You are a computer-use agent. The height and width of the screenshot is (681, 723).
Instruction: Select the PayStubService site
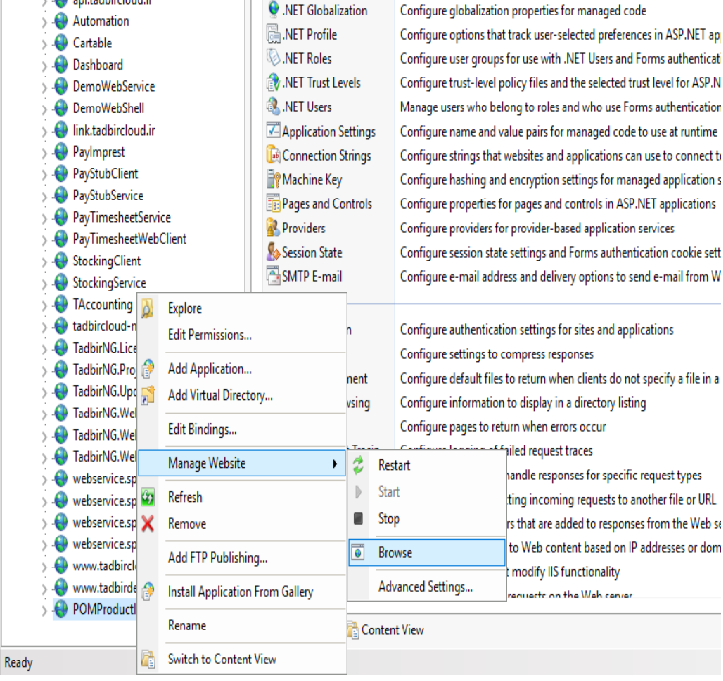pyautogui.click(x=108, y=195)
